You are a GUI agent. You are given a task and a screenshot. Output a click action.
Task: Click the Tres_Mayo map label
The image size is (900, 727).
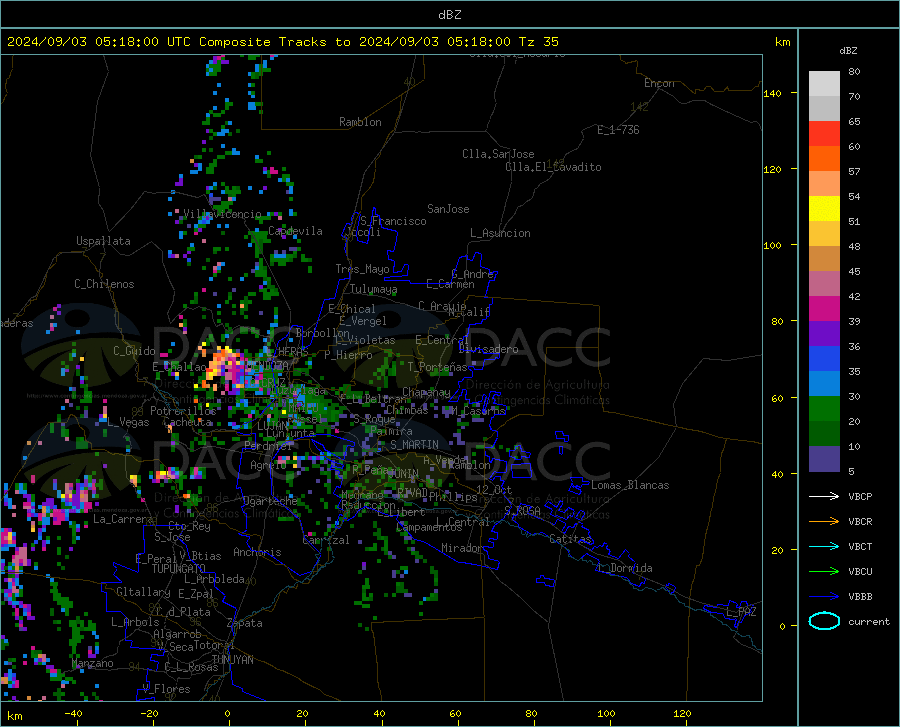362,269
